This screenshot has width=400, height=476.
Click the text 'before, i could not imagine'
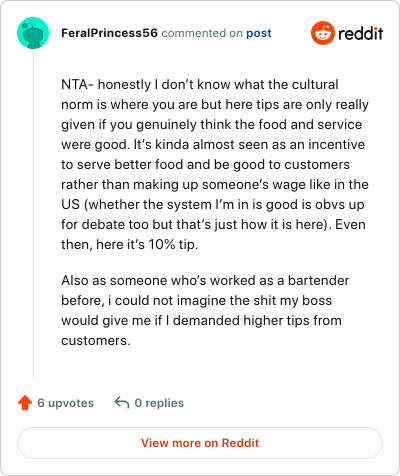[x=144, y=300]
